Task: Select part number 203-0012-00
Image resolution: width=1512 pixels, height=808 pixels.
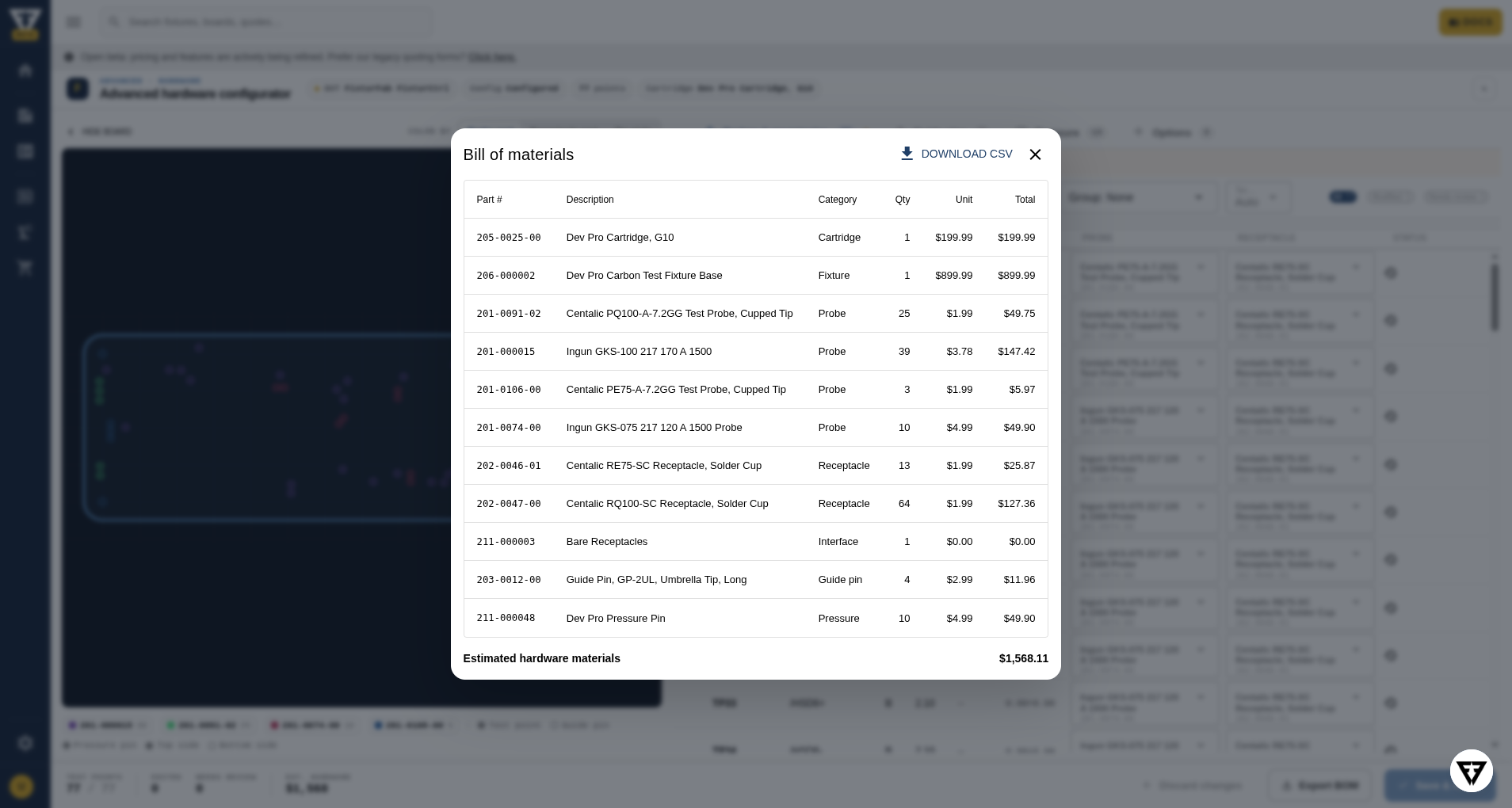Action: (509, 580)
